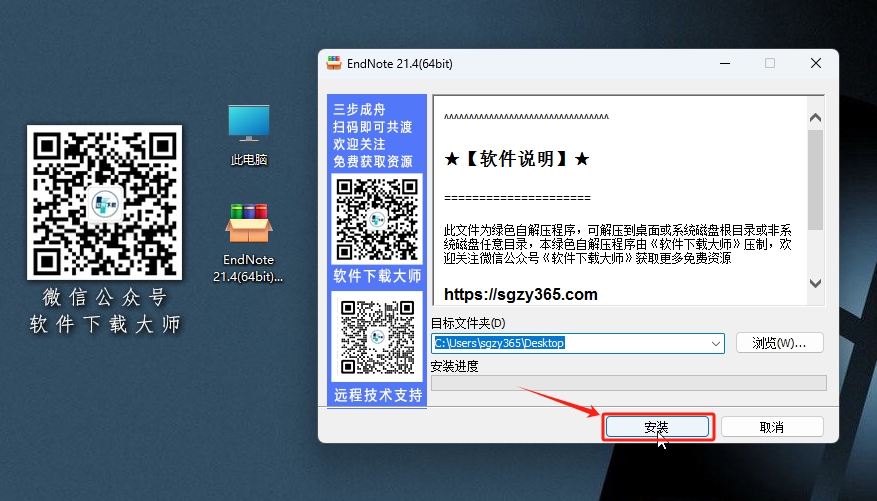Viewport: 877px width, 501px height.
Task: Click the 安装进度 progress bar
Action: 629,383
